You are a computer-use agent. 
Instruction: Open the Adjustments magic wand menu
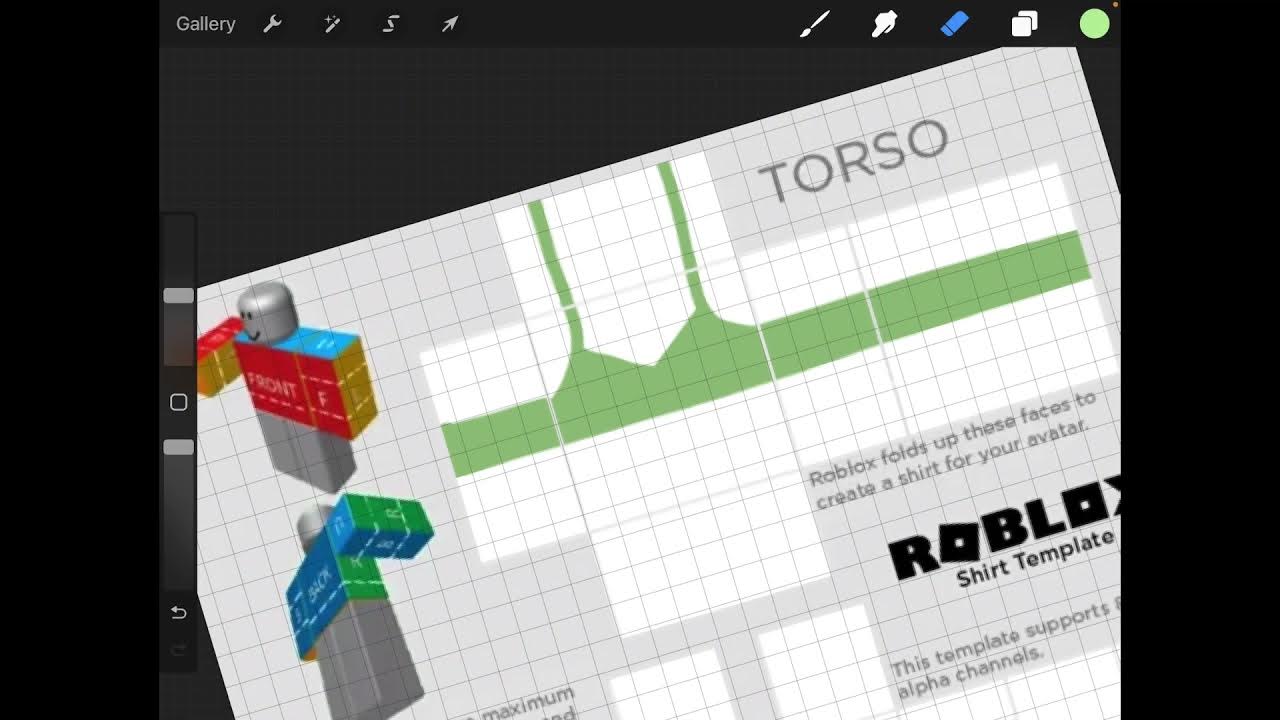point(332,24)
